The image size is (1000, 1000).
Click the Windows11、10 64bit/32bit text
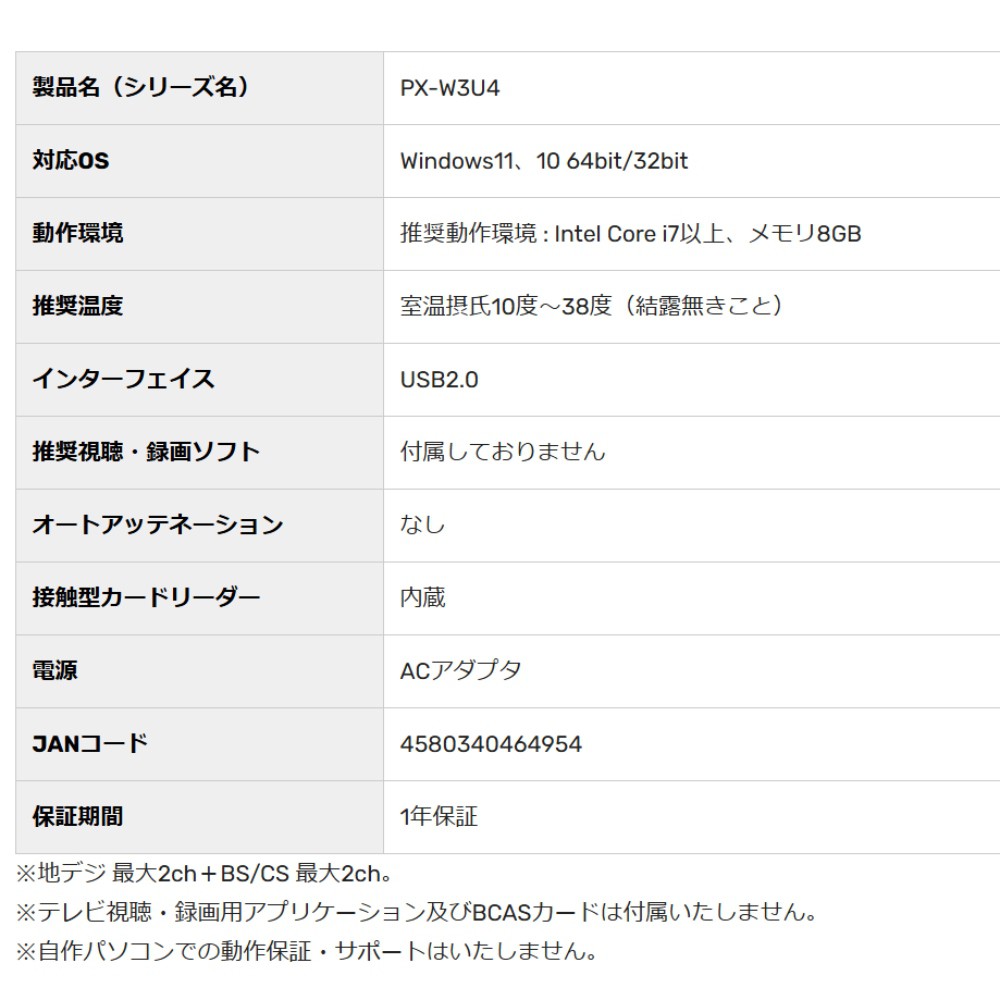click(544, 161)
